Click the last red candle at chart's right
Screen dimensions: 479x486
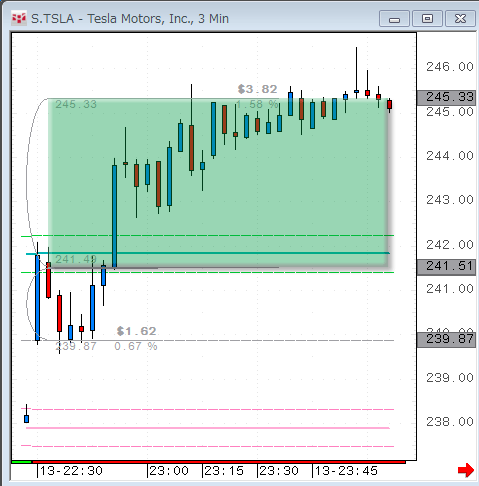tap(389, 105)
